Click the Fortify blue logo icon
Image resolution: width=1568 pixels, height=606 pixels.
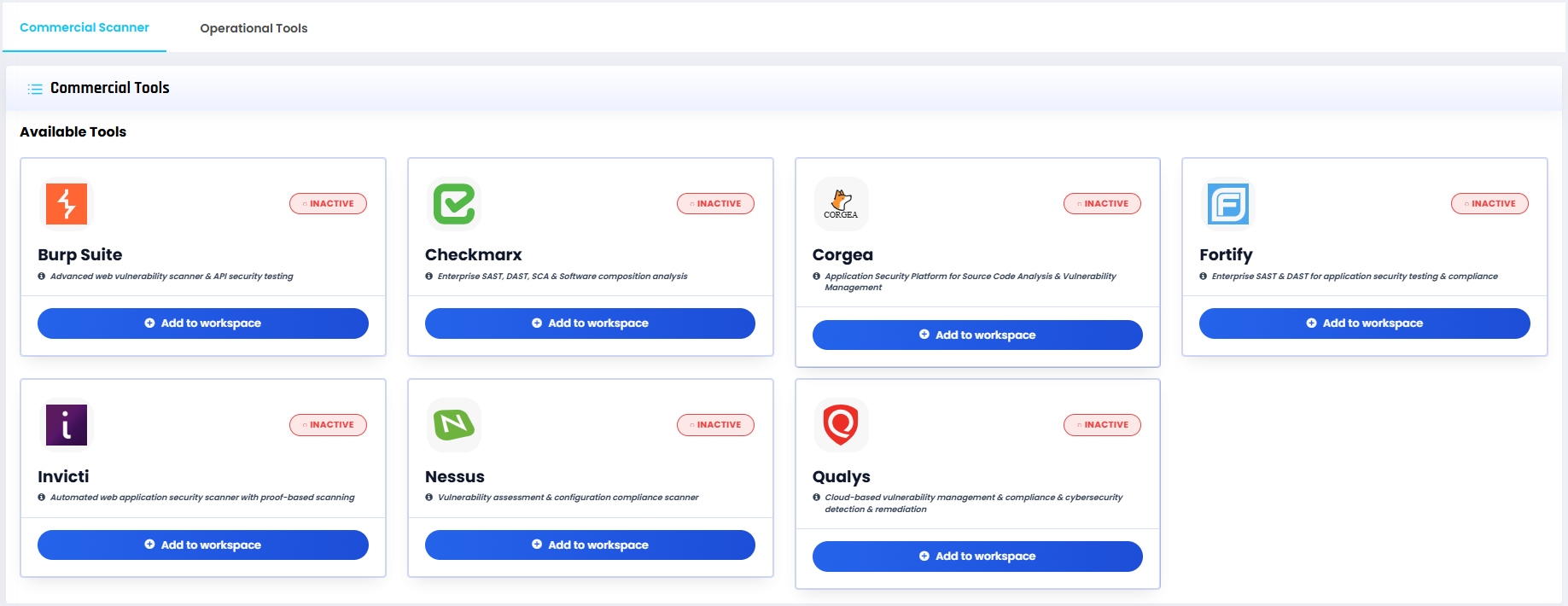tap(1228, 204)
